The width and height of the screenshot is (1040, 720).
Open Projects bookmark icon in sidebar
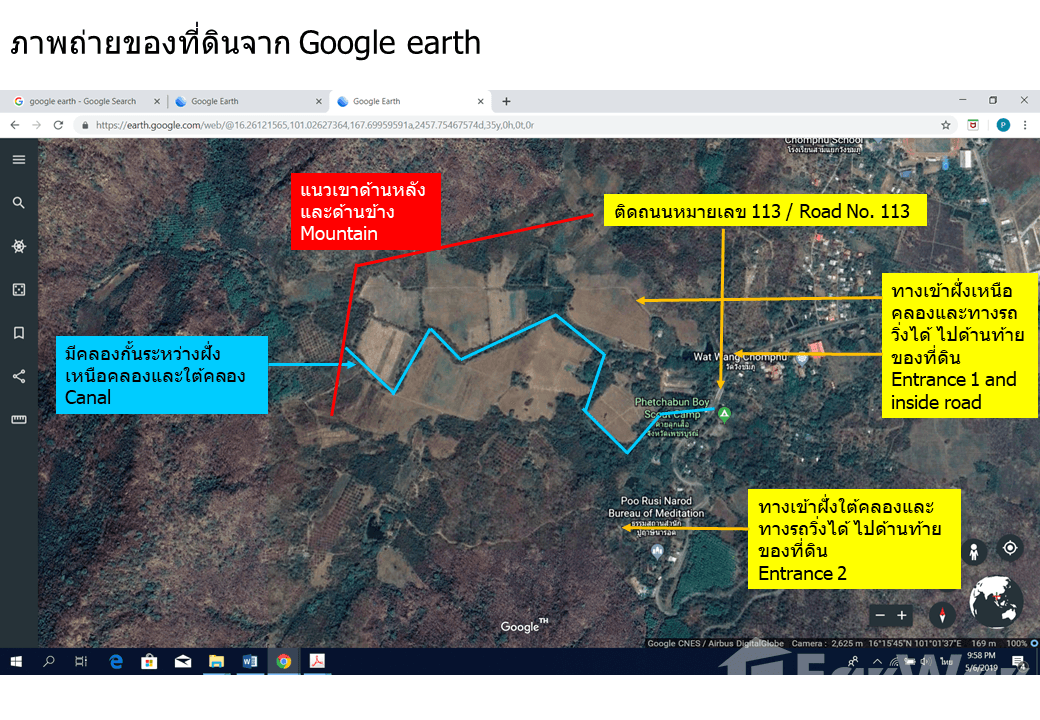click(x=19, y=333)
